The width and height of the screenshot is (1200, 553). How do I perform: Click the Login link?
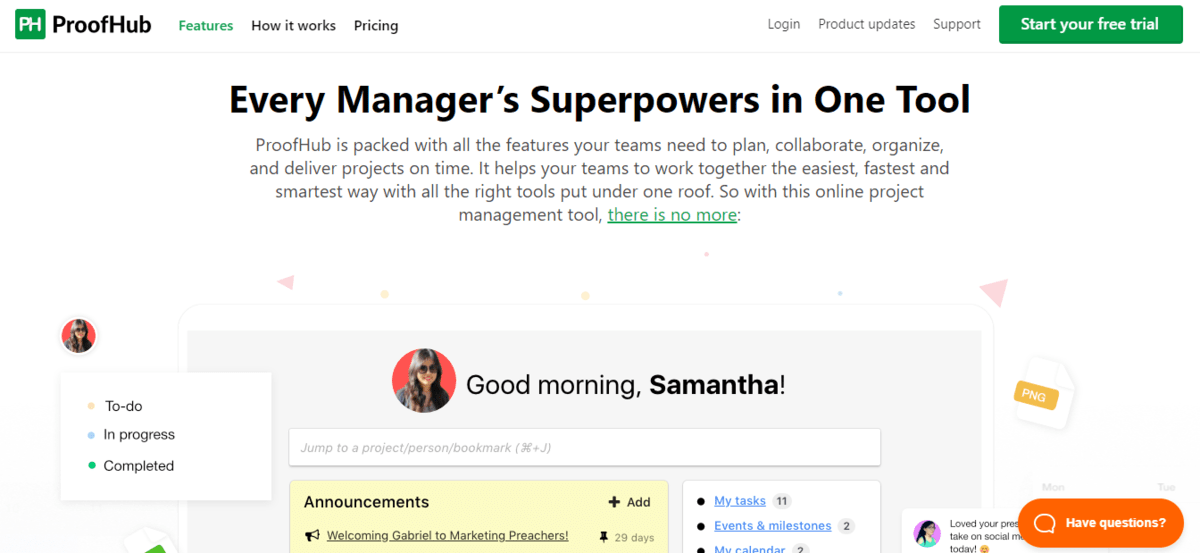pos(784,24)
